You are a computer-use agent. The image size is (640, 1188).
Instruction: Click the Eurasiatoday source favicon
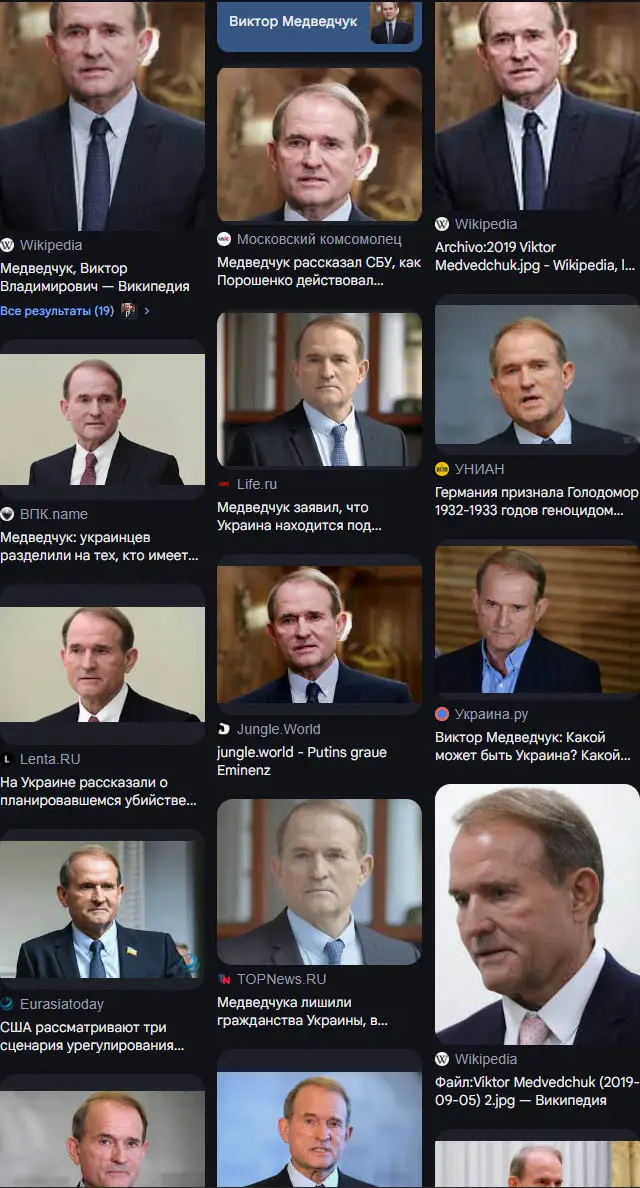[x=7, y=1004]
